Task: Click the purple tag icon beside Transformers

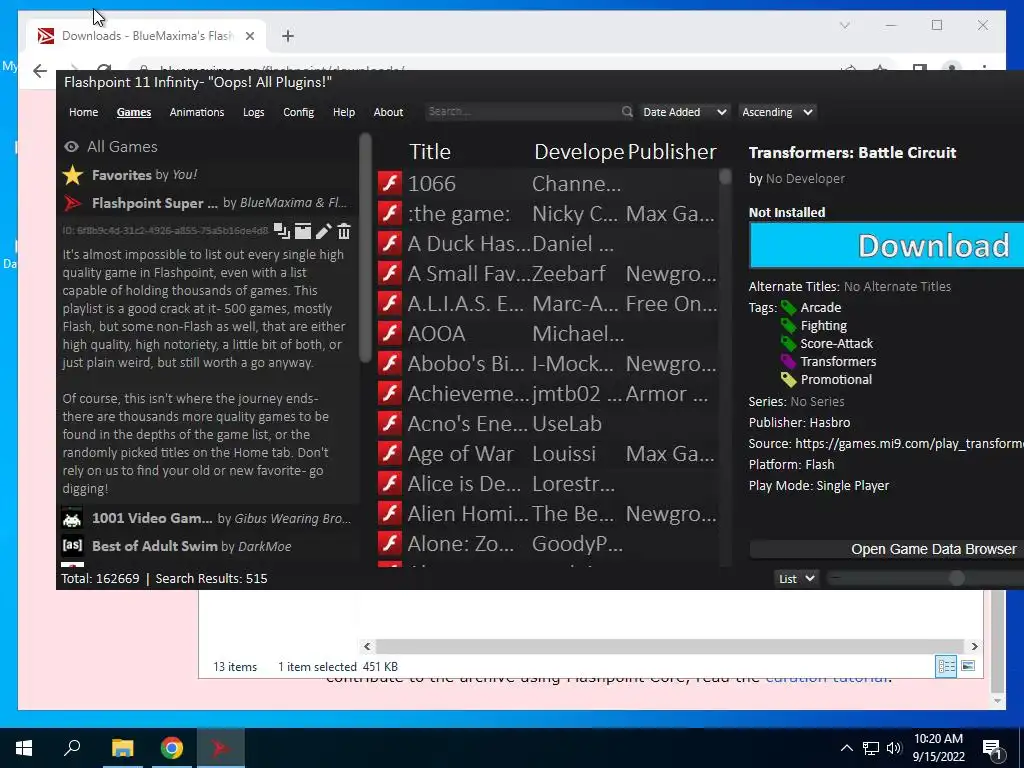Action: point(788,361)
